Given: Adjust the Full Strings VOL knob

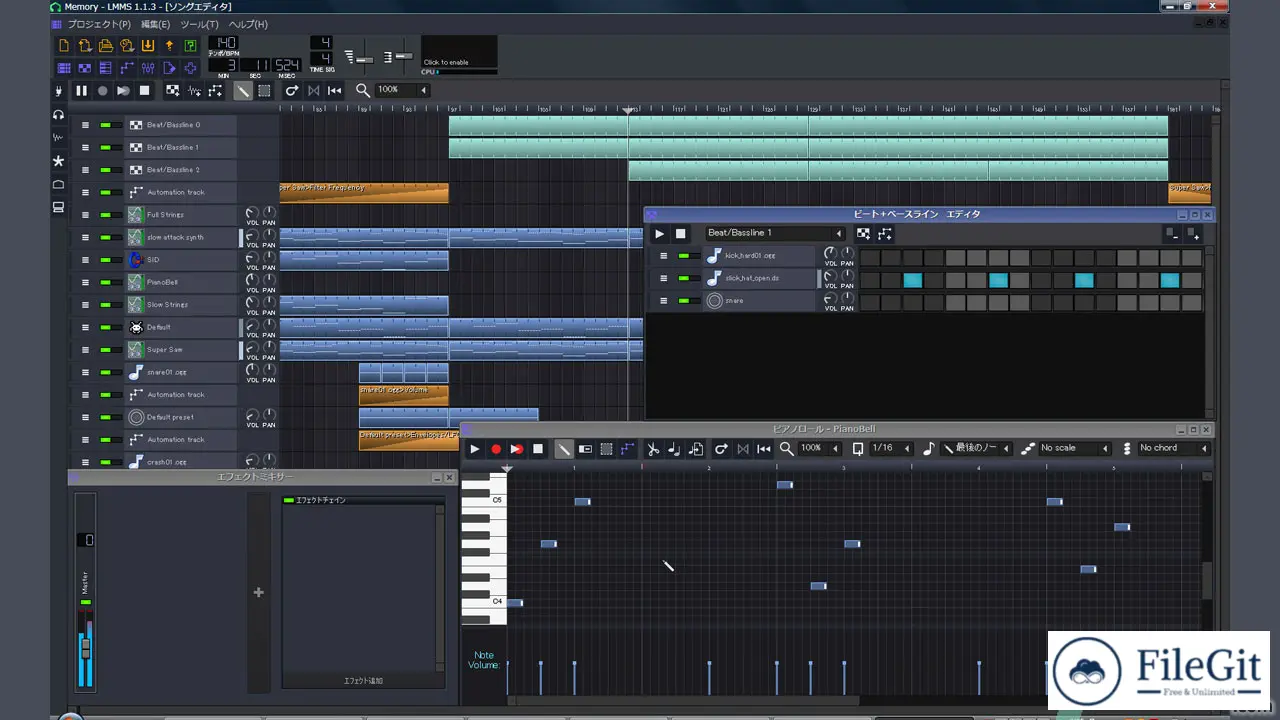Looking at the screenshot, I should [252, 213].
